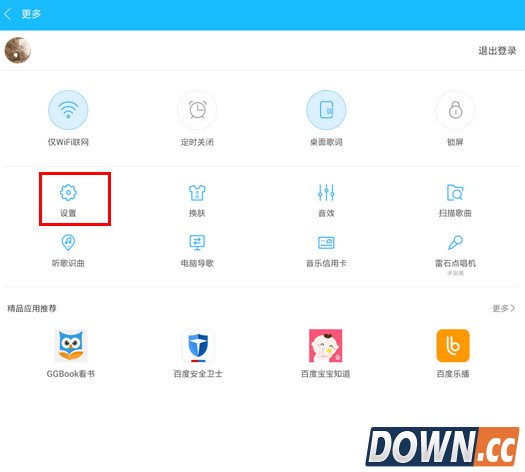Open 扫描歌曲 via the folder search icon

point(455,192)
